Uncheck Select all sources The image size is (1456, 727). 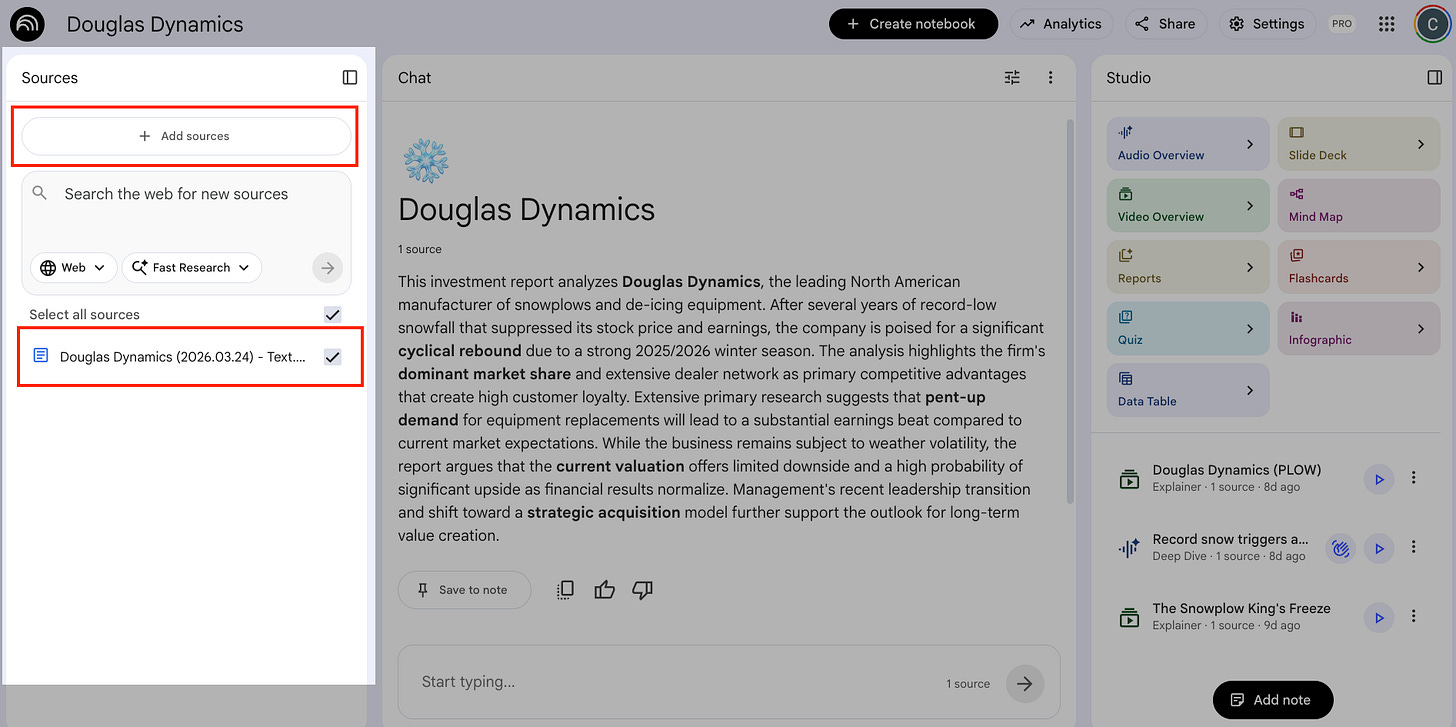[332, 314]
